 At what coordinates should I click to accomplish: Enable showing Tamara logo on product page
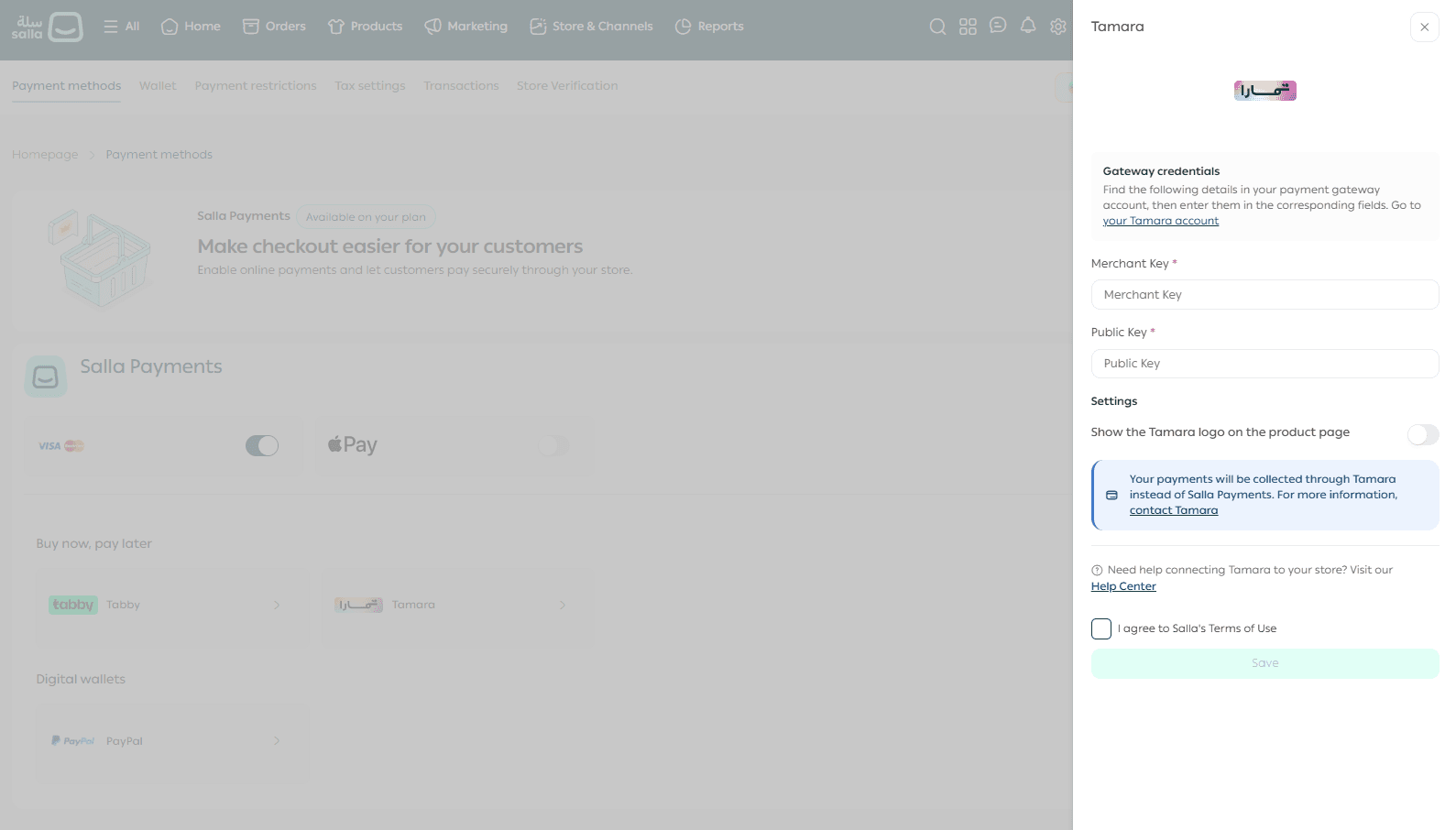pos(1422,434)
